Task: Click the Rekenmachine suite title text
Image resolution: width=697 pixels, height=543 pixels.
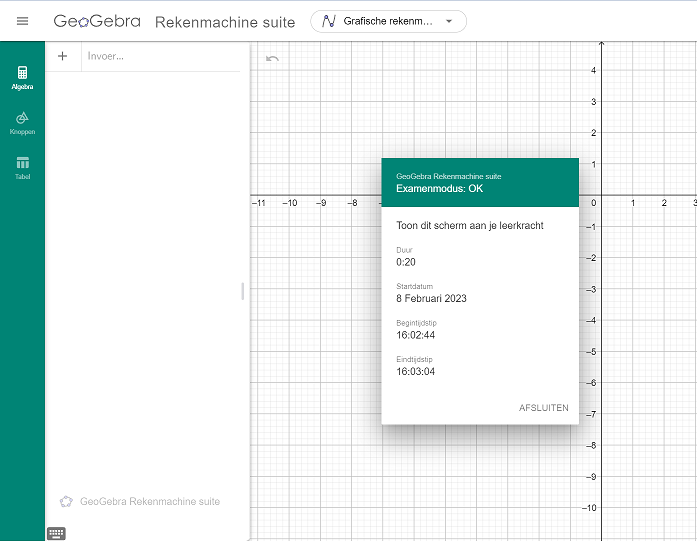Action: pos(225,22)
